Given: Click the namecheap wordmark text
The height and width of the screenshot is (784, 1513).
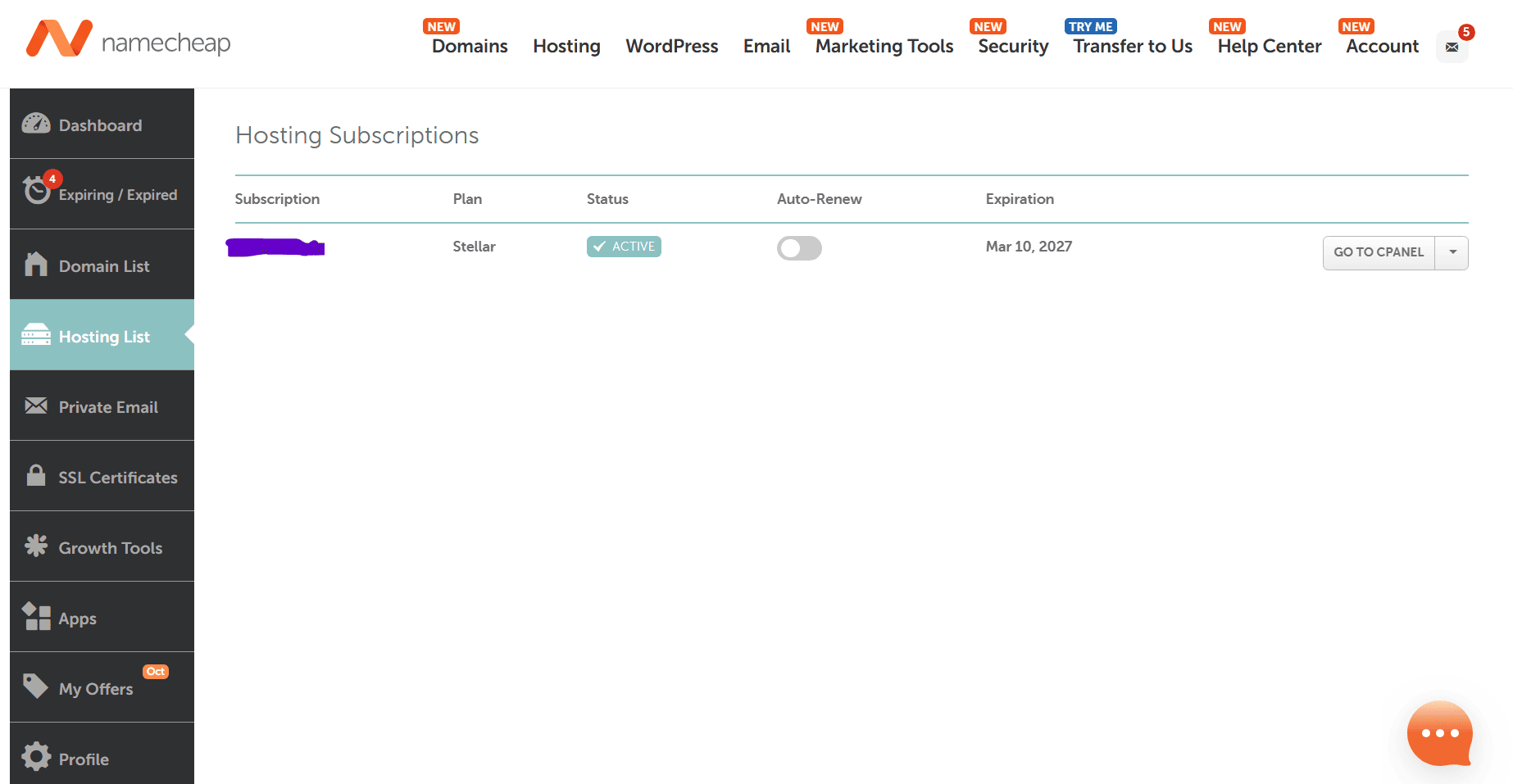Looking at the screenshot, I should (x=166, y=43).
